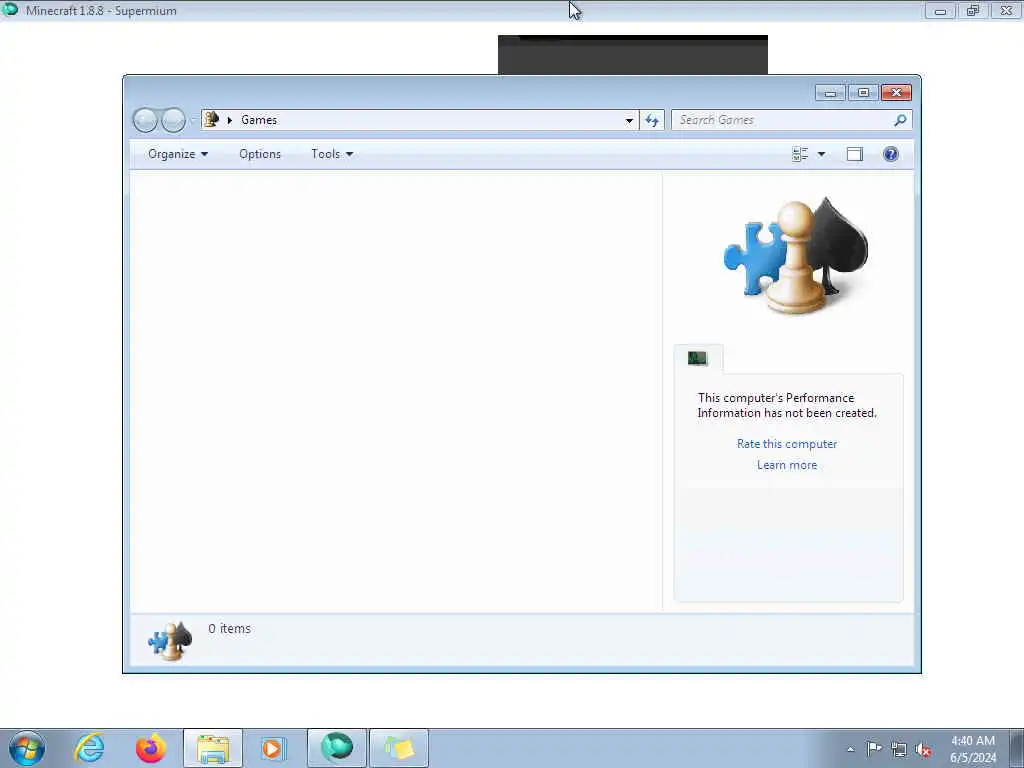Viewport: 1024px width, 768px height.
Task: Click the search magnifier icon
Action: pyautogui.click(x=901, y=120)
